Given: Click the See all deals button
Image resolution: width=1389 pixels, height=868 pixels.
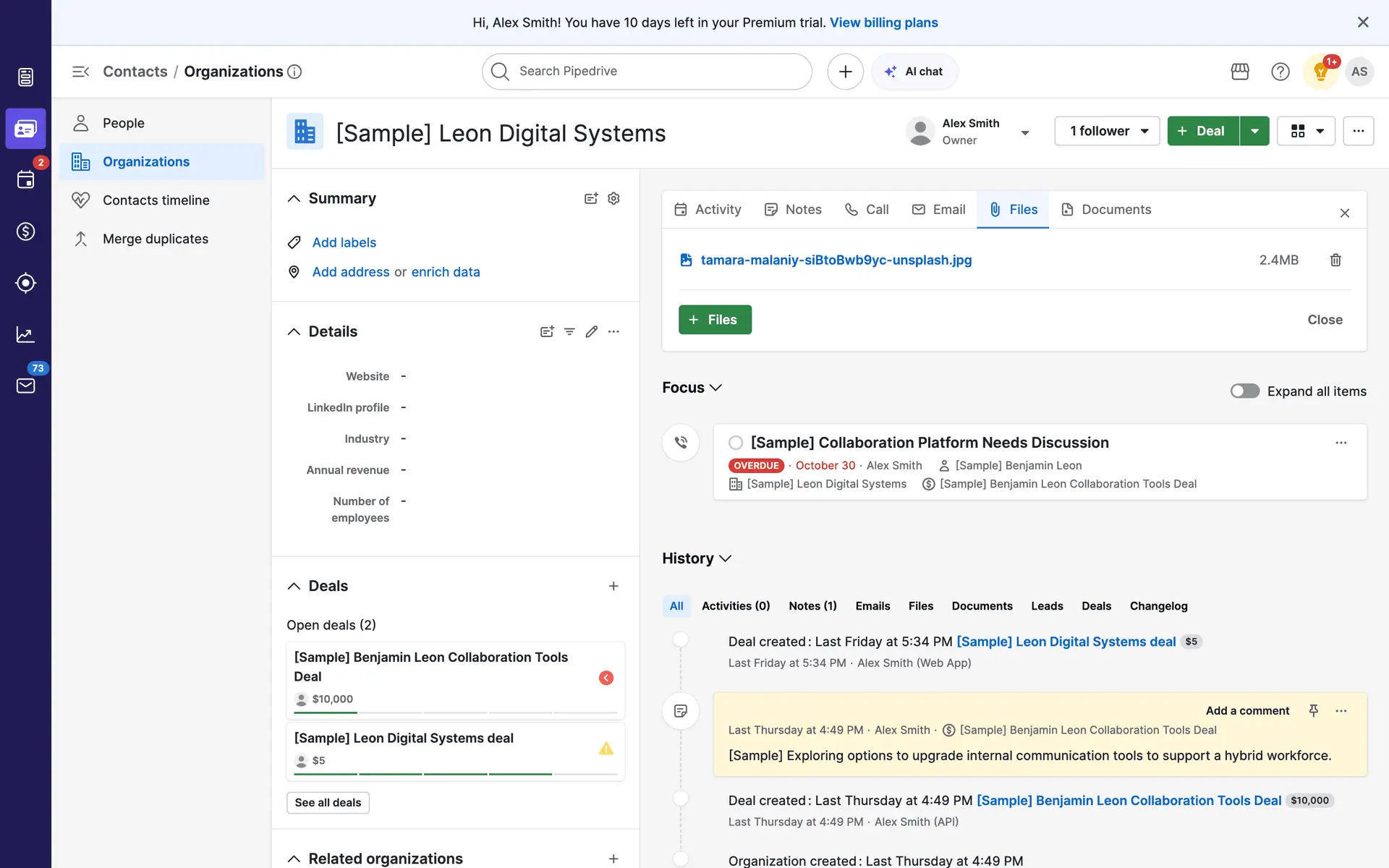Looking at the screenshot, I should tap(328, 802).
